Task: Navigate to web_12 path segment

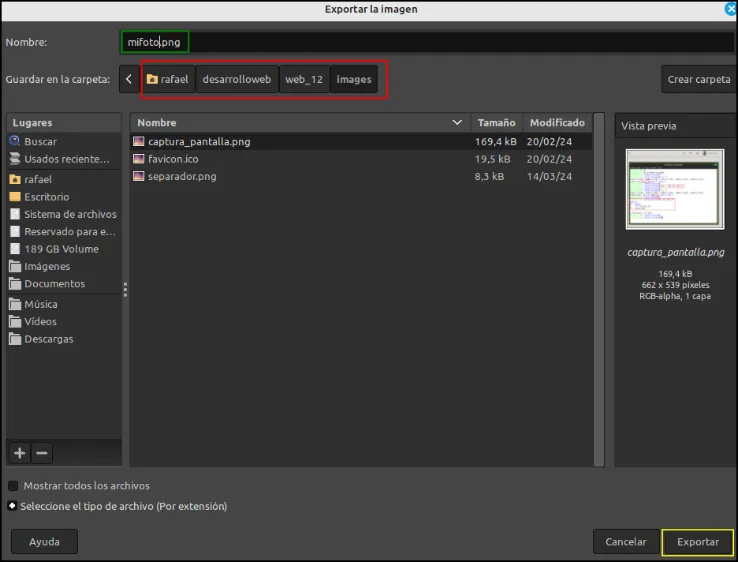Action: coord(304,79)
